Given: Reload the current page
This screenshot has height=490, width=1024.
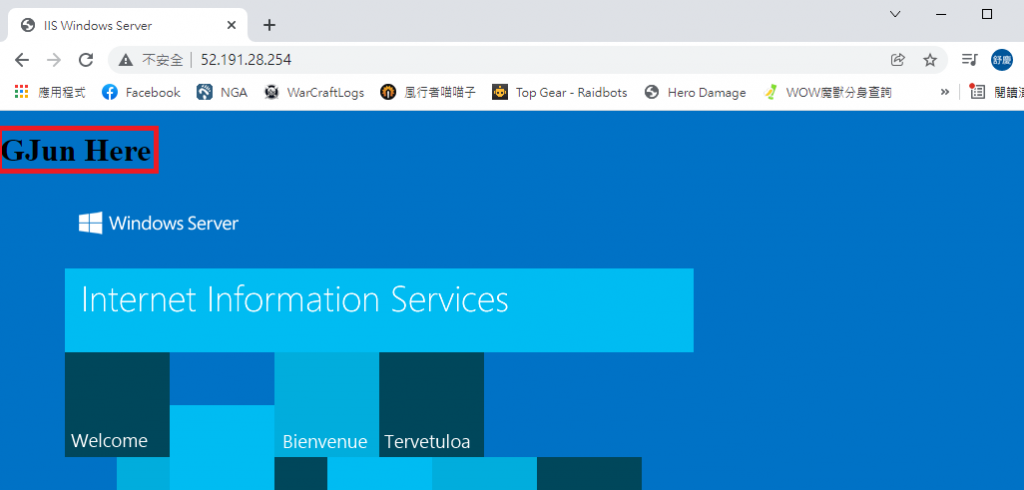Looking at the screenshot, I should click(86, 60).
